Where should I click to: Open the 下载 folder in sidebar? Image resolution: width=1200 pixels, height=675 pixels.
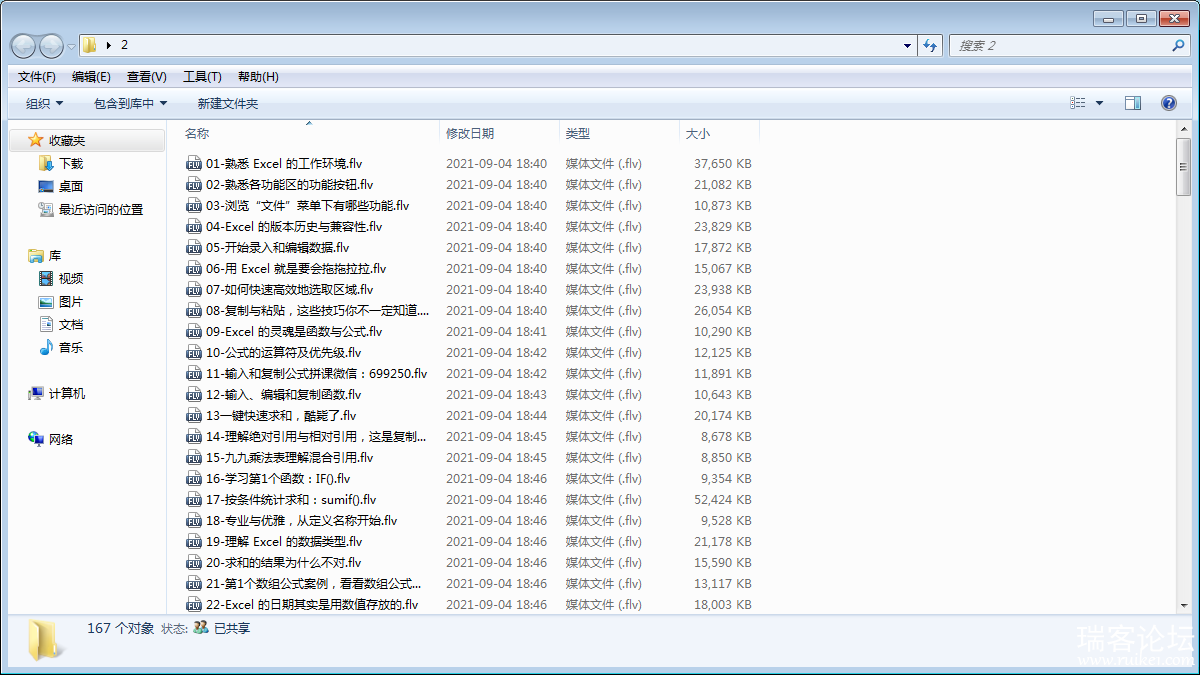[x=71, y=164]
